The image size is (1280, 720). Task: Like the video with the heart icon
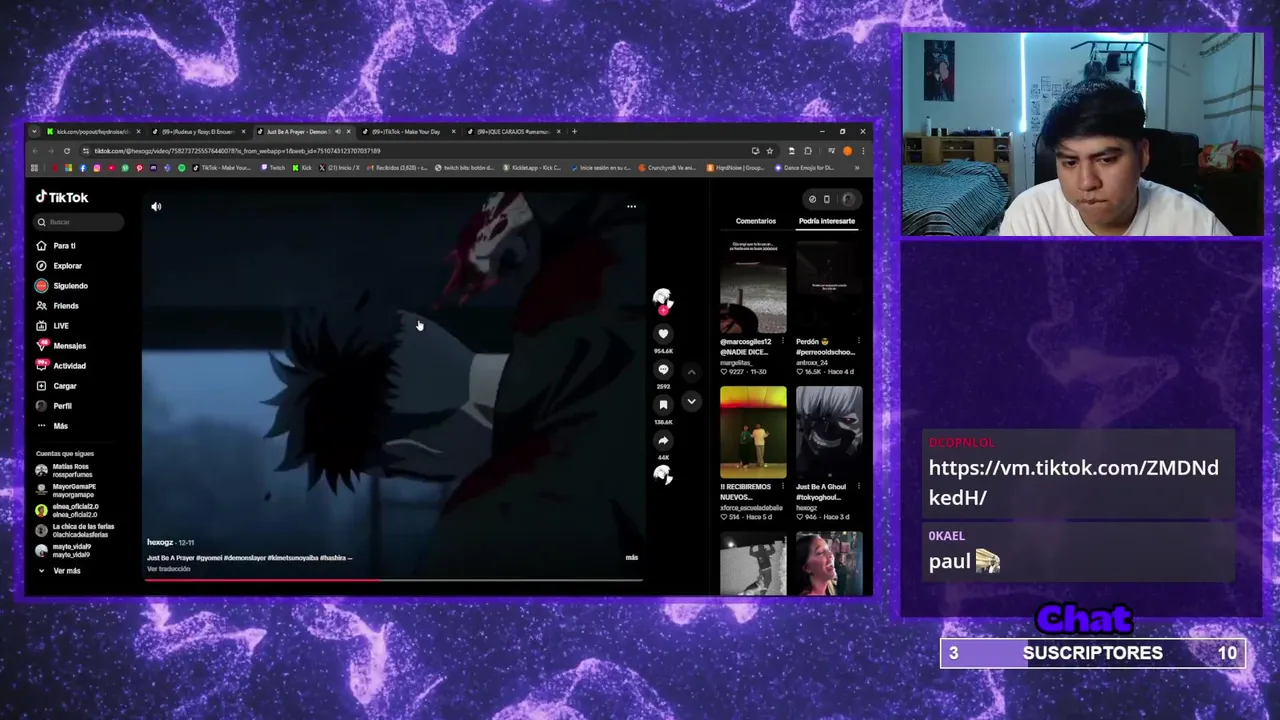[663, 334]
